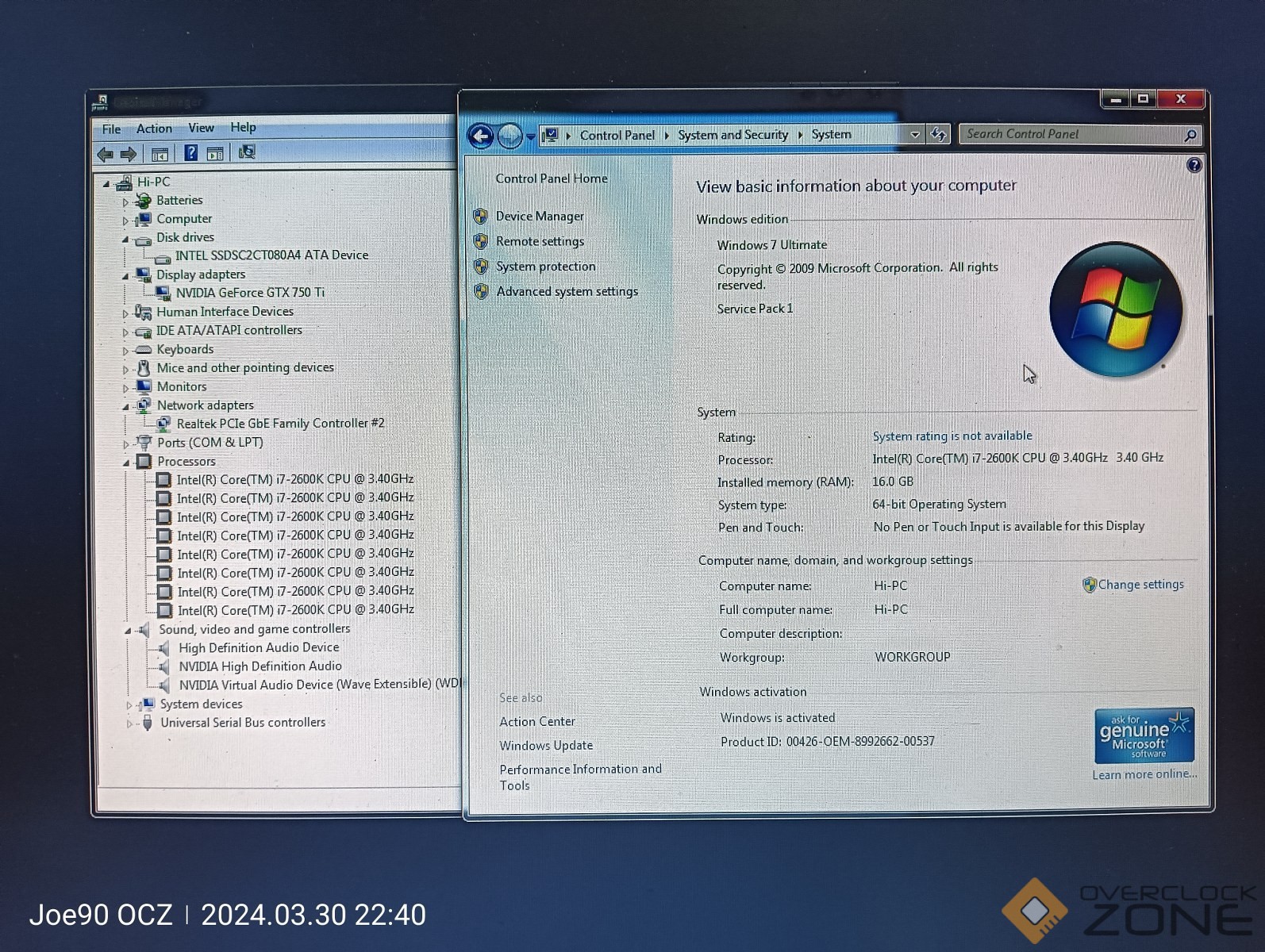This screenshot has height=952, width=1265.
Task: Click the Back arrow in Device Manager toolbar
Action: (x=105, y=154)
